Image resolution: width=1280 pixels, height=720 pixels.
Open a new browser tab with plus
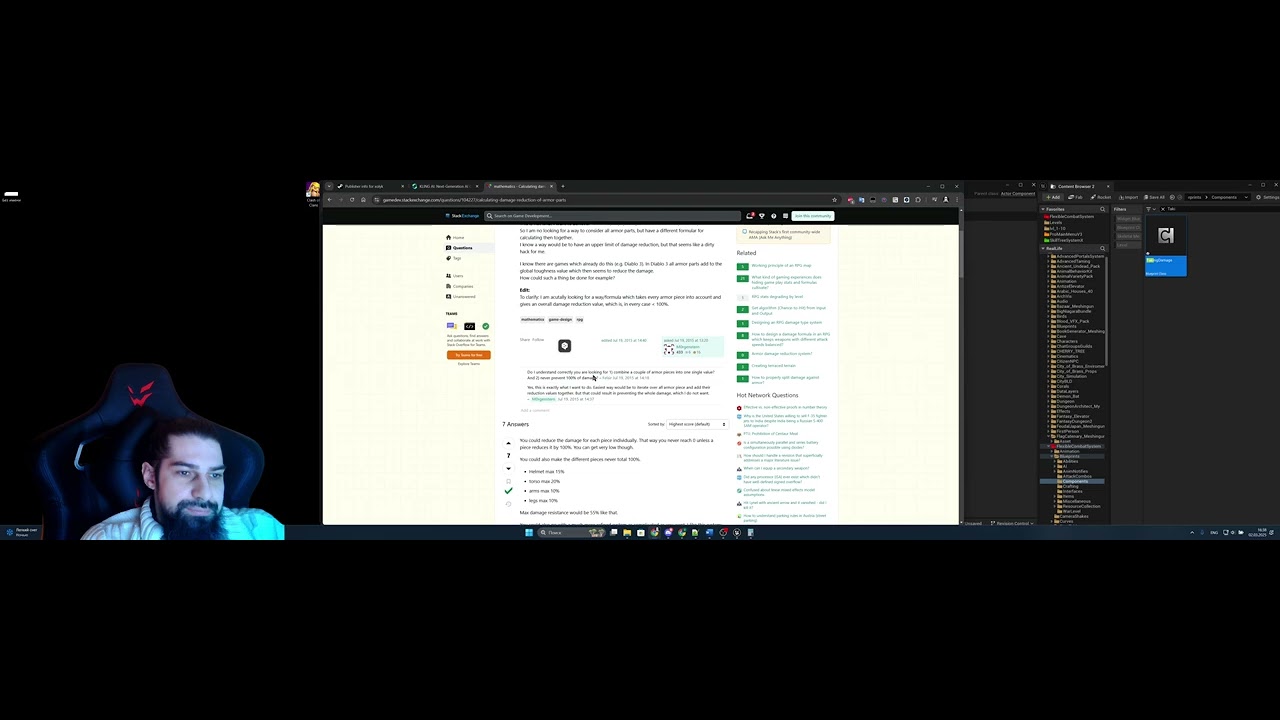[x=563, y=186]
